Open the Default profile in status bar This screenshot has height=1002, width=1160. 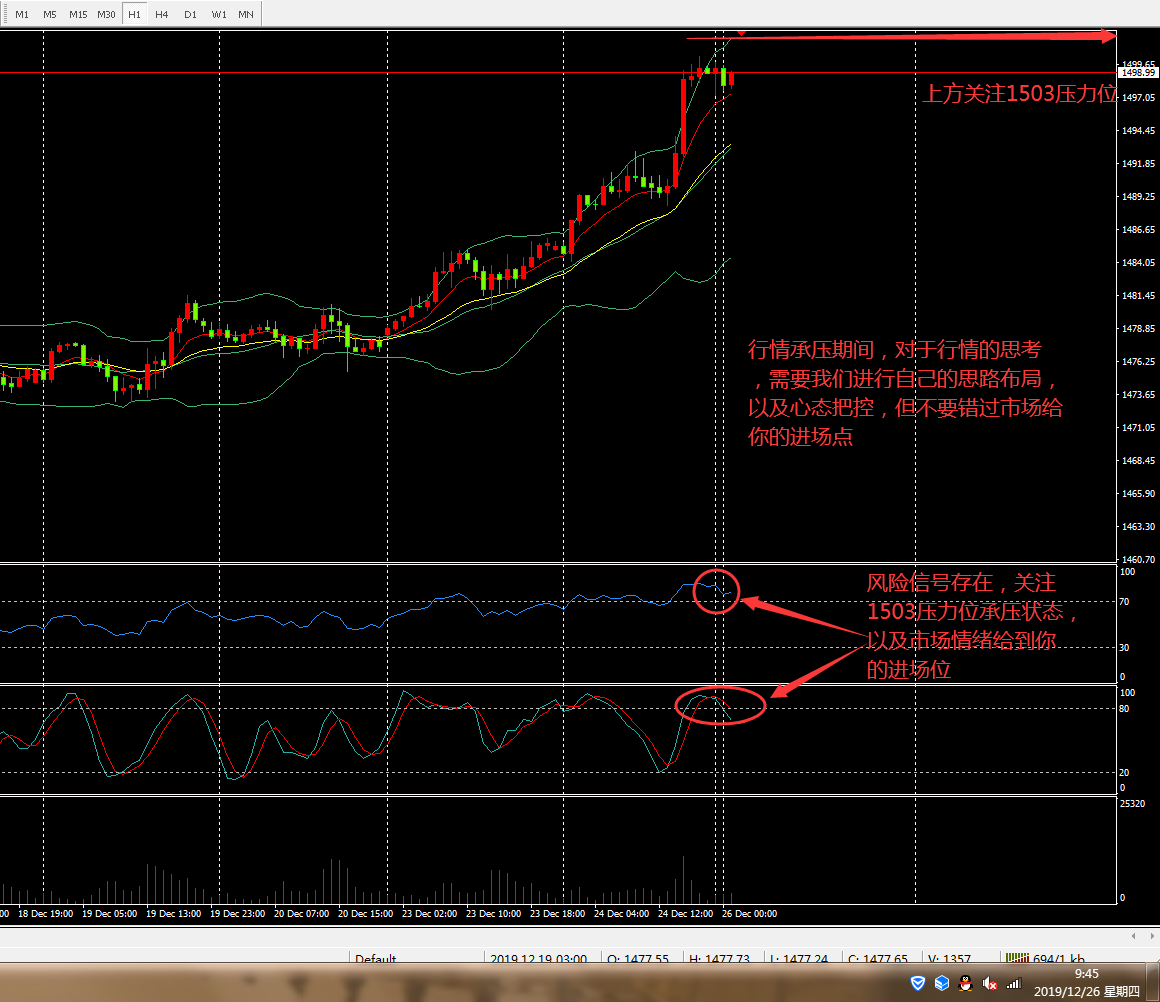coord(375,959)
